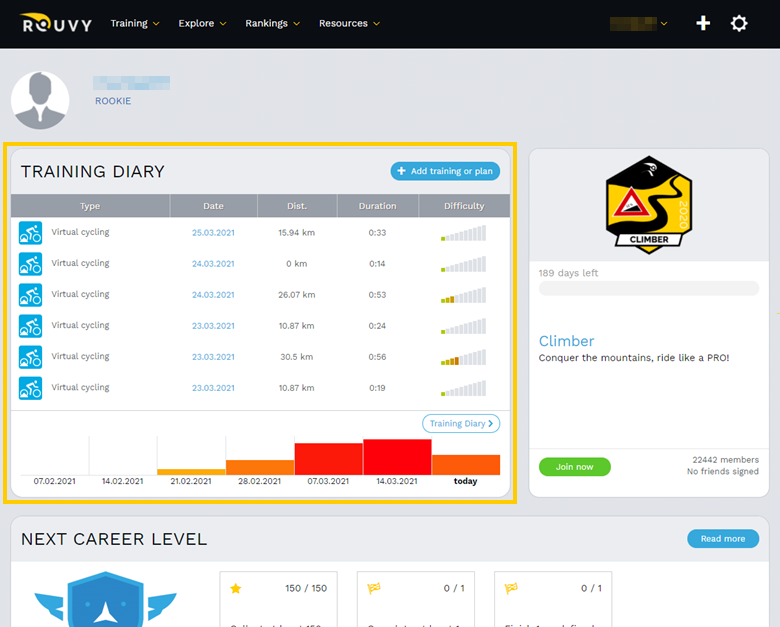This screenshot has width=780, height=627.
Task: Click the ROUVY logo
Action: point(56,23)
